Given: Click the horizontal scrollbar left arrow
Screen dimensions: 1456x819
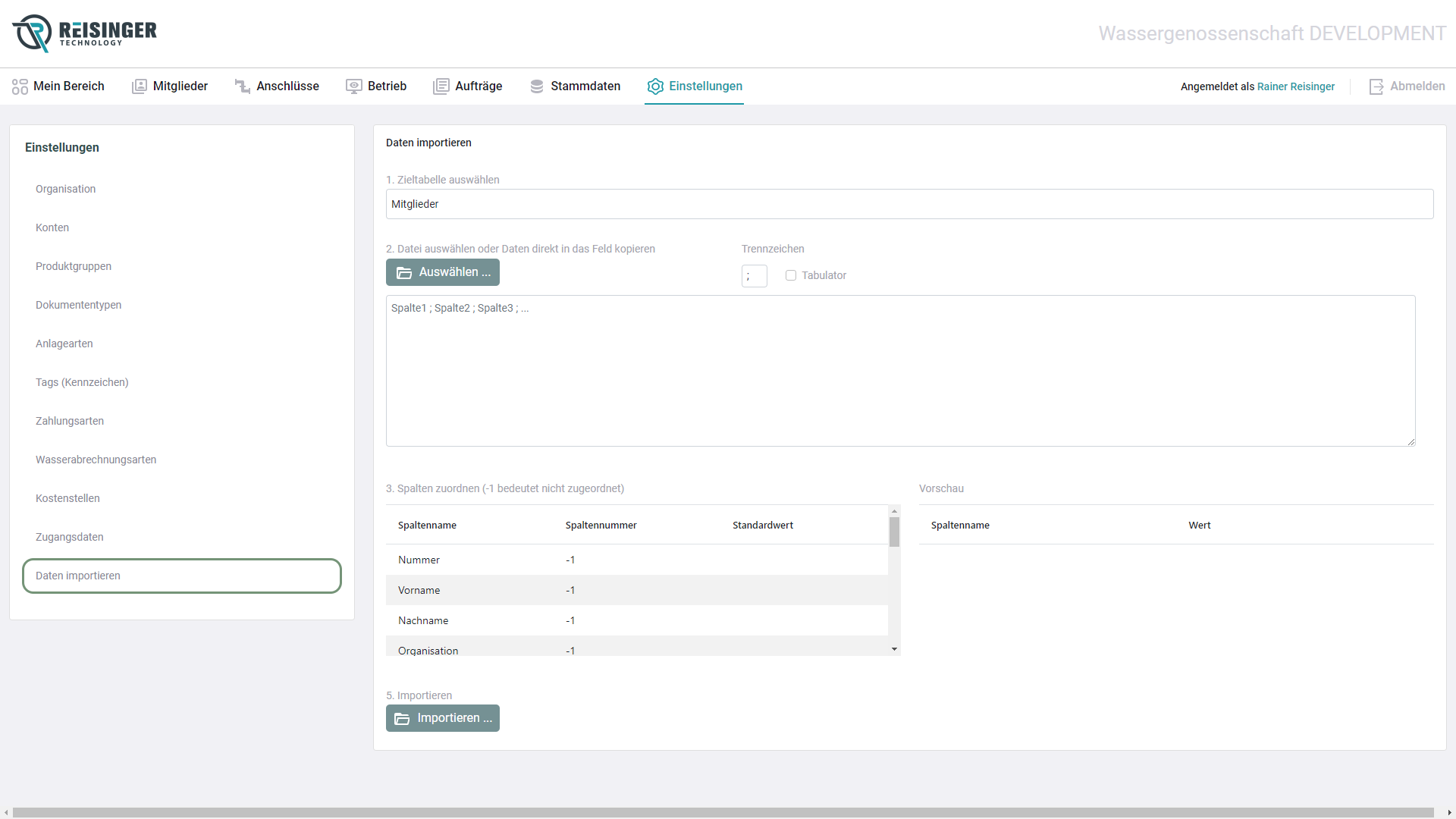Looking at the screenshot, I should pyautogui.click(x=6, y=813).
